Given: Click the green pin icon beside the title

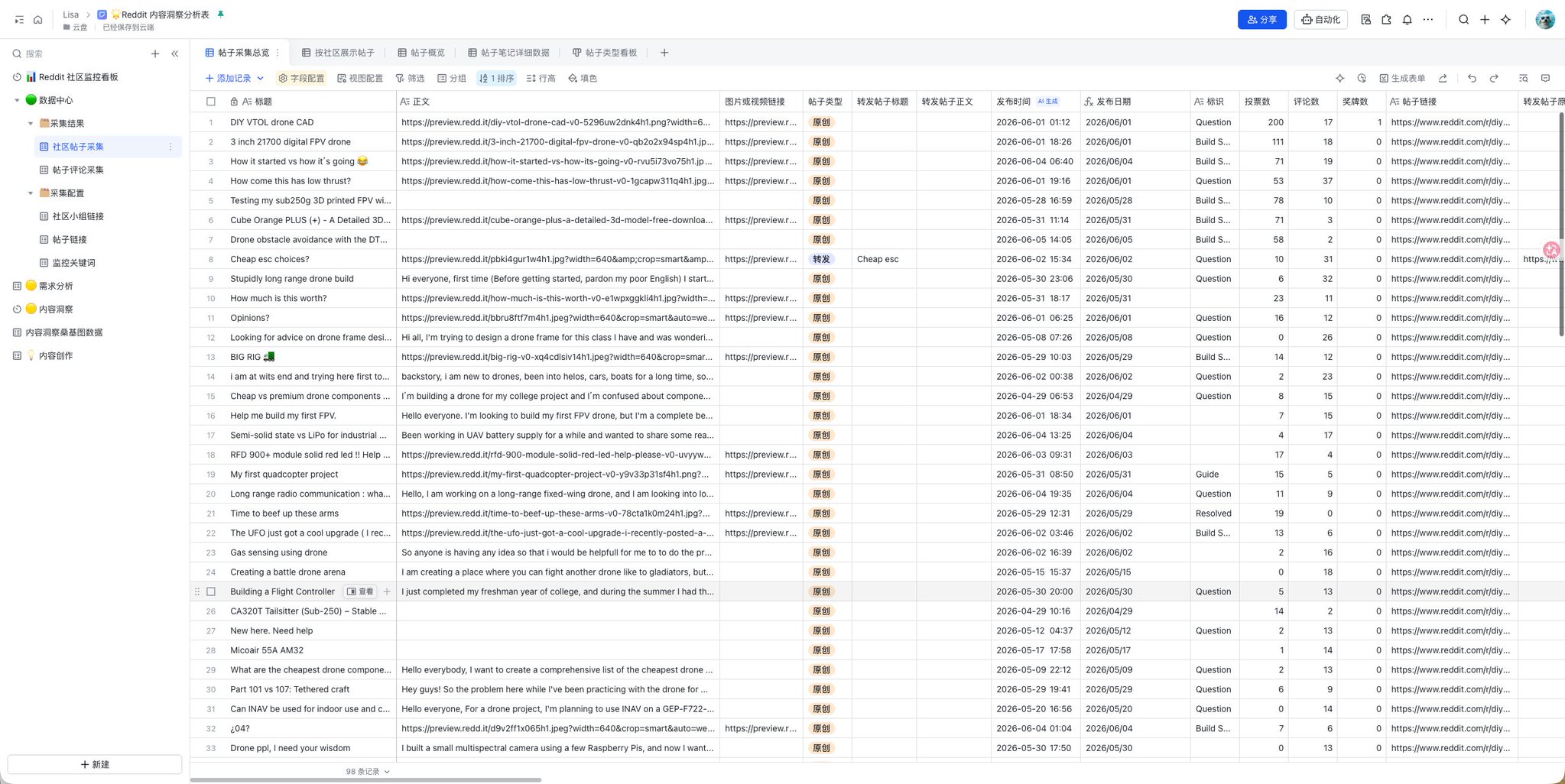Looking at the screenshot, I should [x=220, y=15].
